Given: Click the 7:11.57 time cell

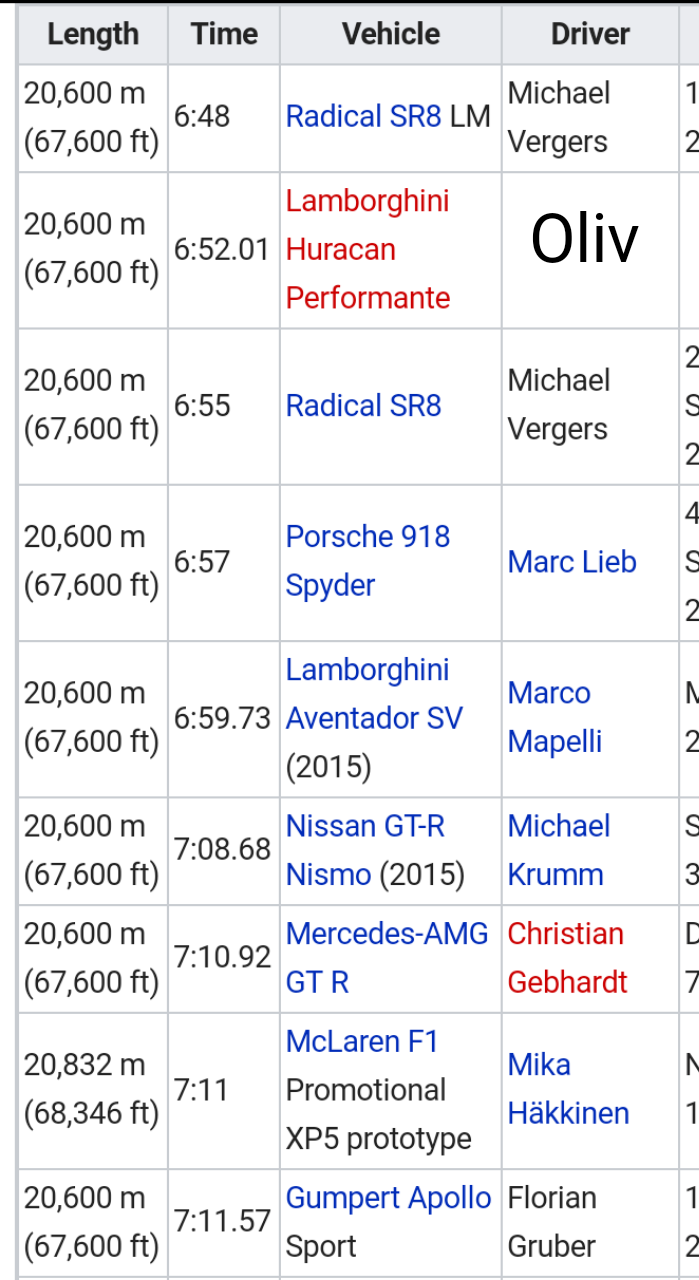Looking at the screenshot, I should pyautogui.click(x=222, y=1221).
